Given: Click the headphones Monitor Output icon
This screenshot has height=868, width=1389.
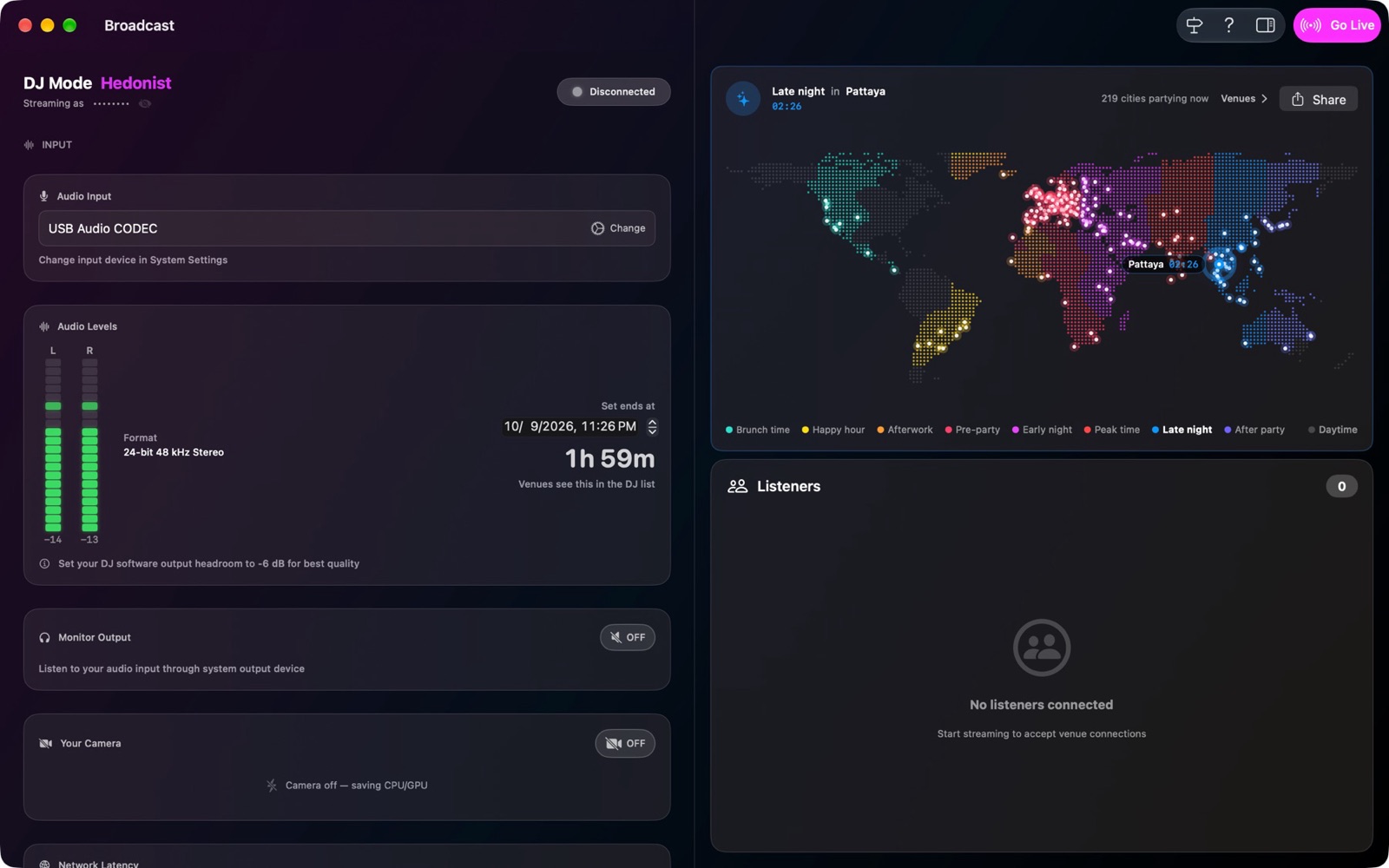Looking at the screenshot, I should click(44, 637).
